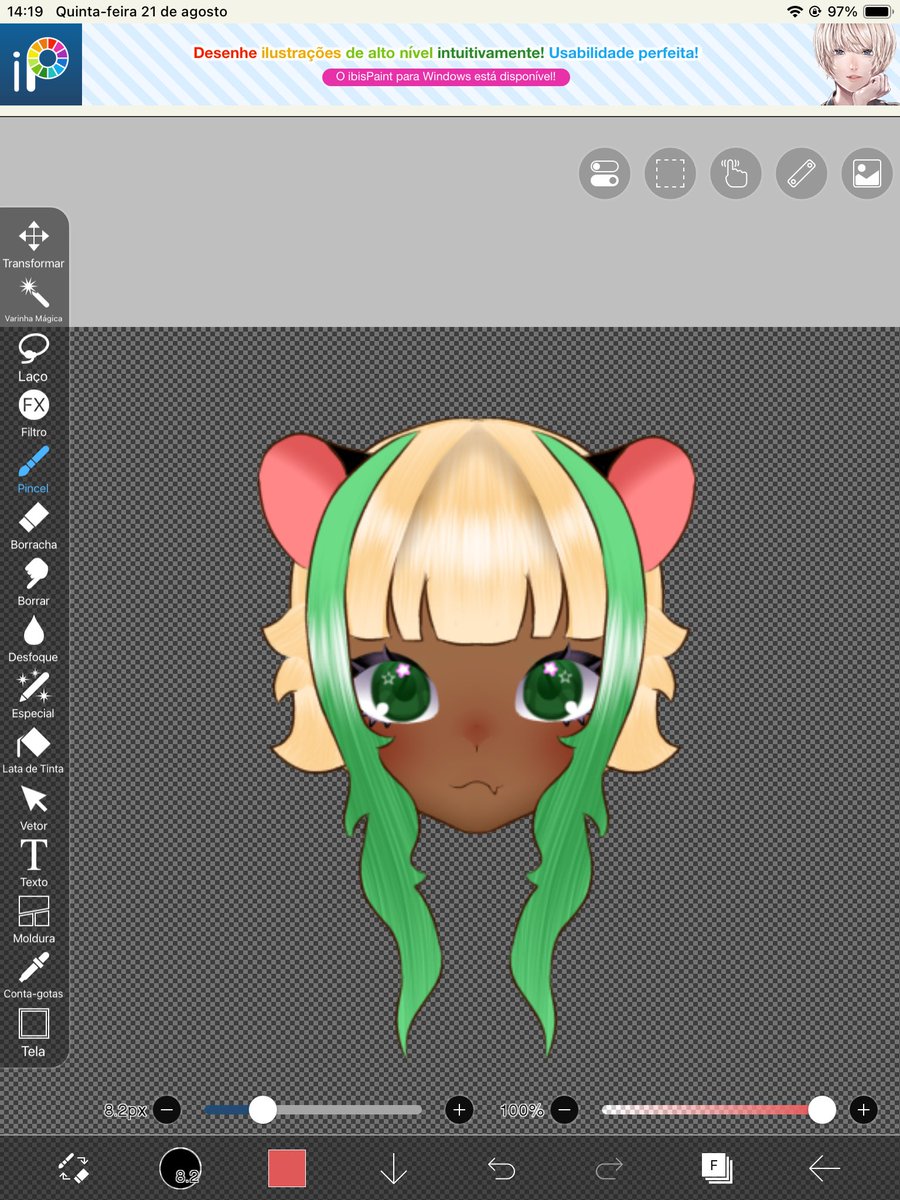Open the selection area button

click(670, 174)
